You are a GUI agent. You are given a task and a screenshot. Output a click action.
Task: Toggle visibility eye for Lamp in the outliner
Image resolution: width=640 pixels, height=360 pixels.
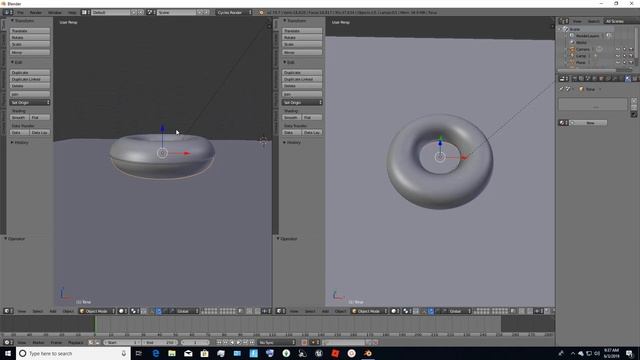click(618, 56)
